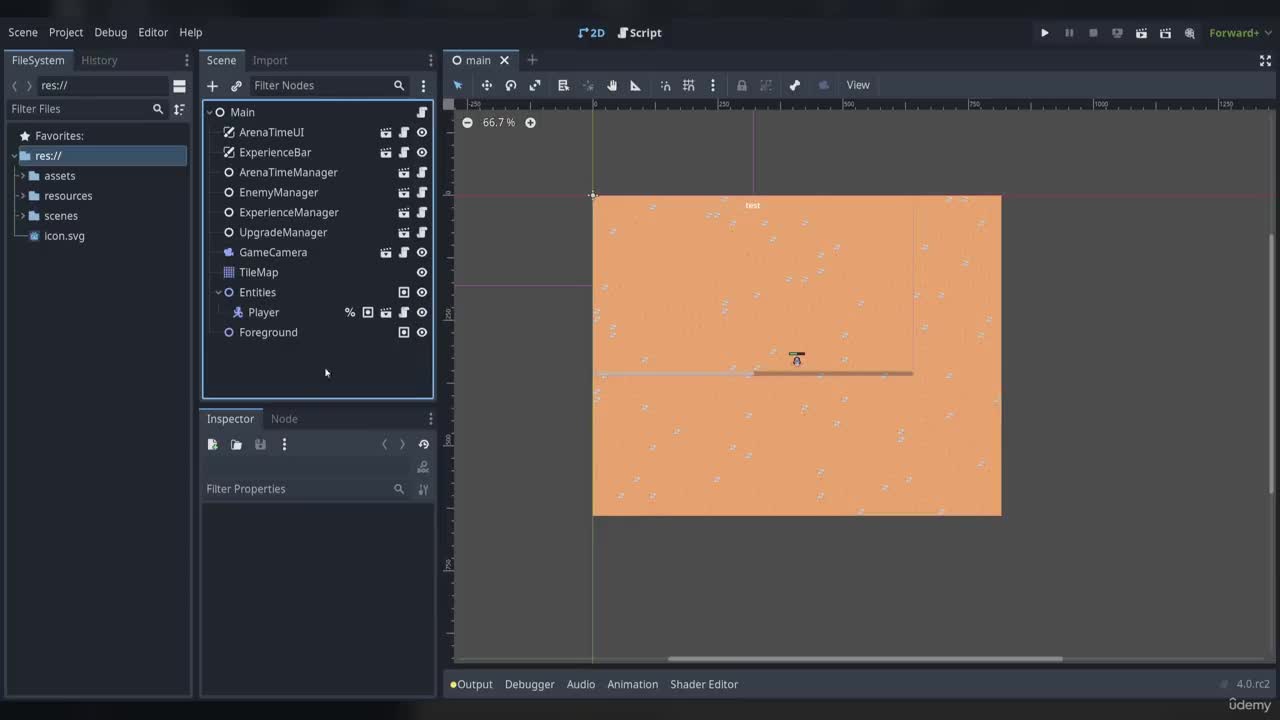This screenshot has height=720, width=1280.
Task: Toggle visibility of the ArenaTimeUI node
Action: click(x=422, y=132)
